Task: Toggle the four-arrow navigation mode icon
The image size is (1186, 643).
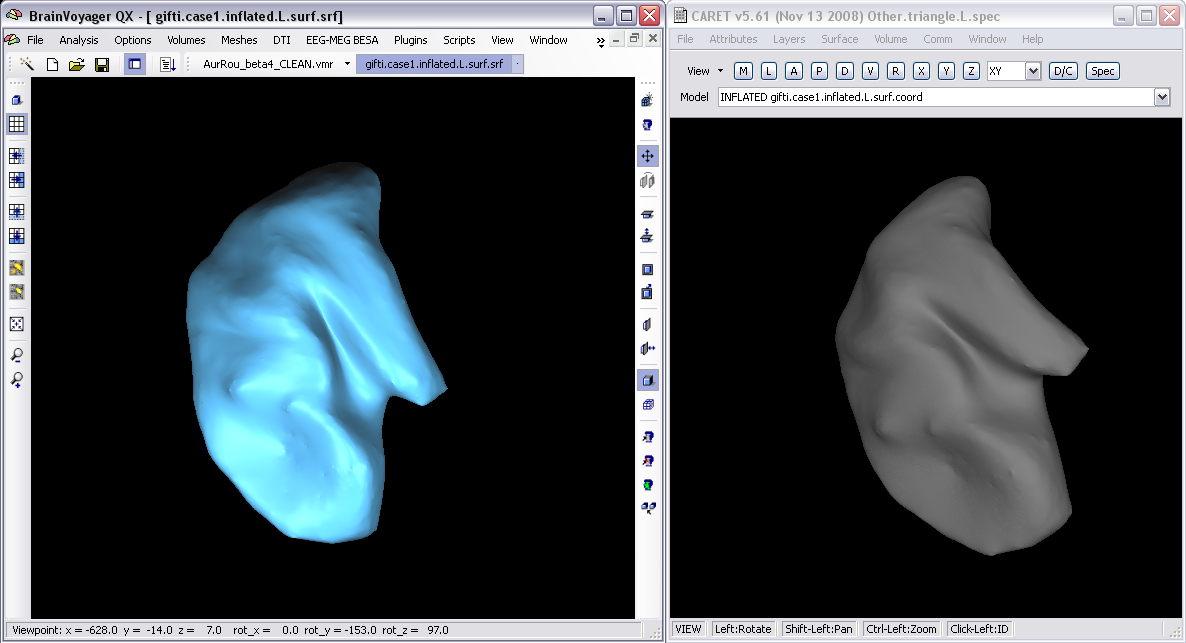Action: 647,156
